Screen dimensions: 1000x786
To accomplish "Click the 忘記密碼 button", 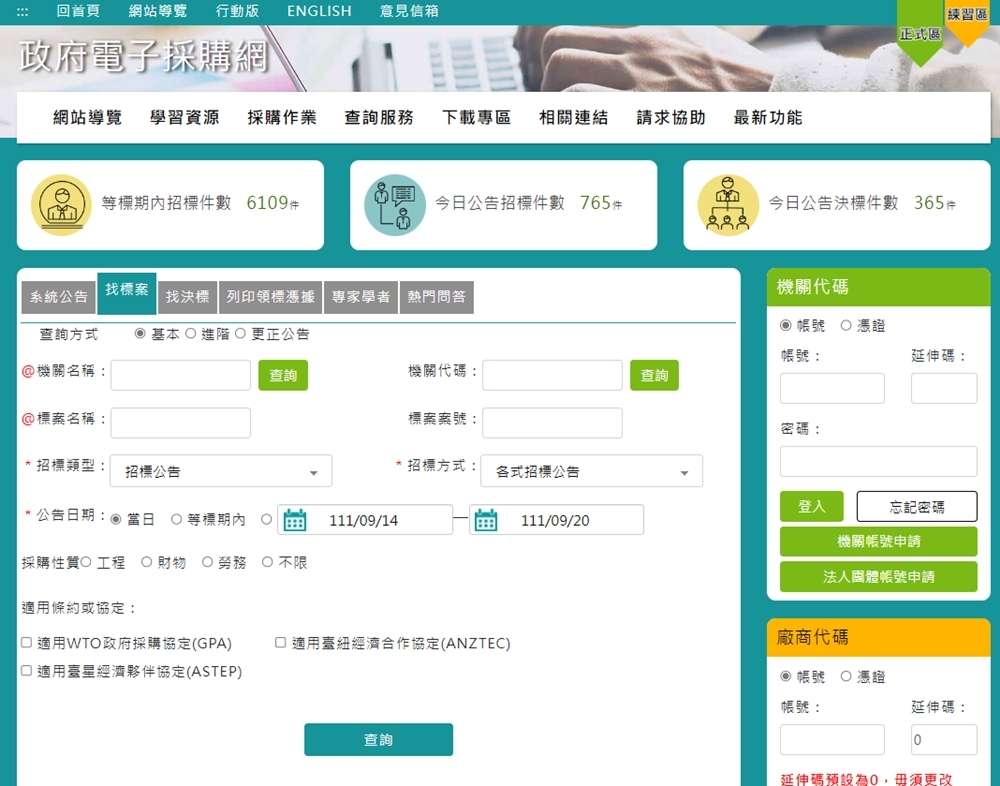I will click(x=916, y=507).
